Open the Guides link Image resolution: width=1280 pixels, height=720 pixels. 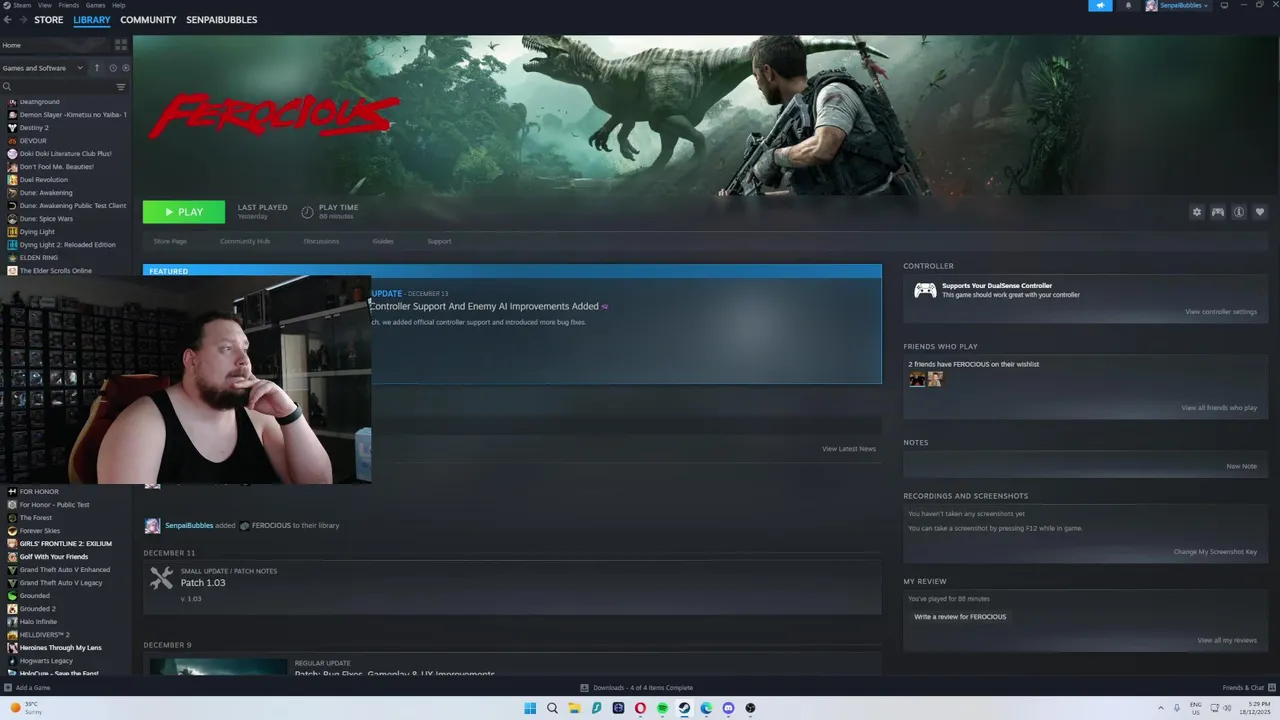(x=383, y=241)
